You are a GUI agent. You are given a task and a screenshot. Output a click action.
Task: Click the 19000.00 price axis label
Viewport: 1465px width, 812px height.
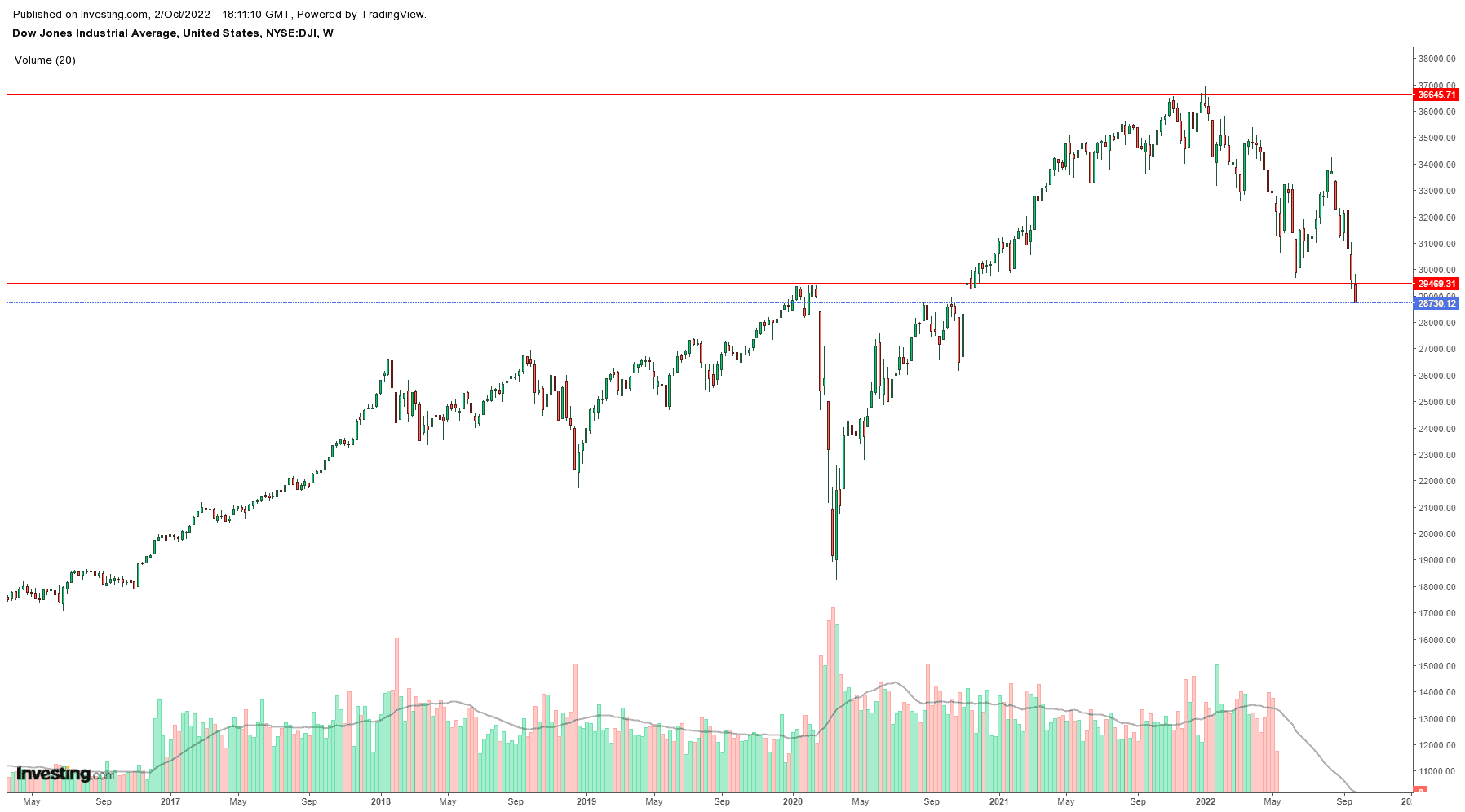[x=1436, y=560]
